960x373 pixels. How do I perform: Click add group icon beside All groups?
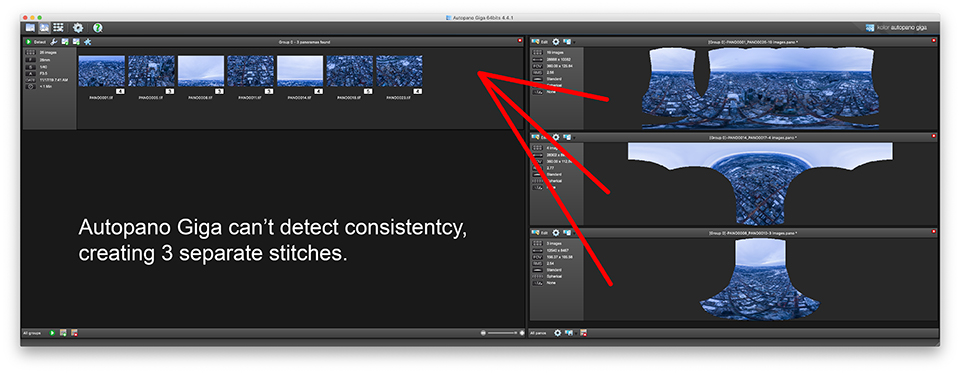tap(63, 333)
